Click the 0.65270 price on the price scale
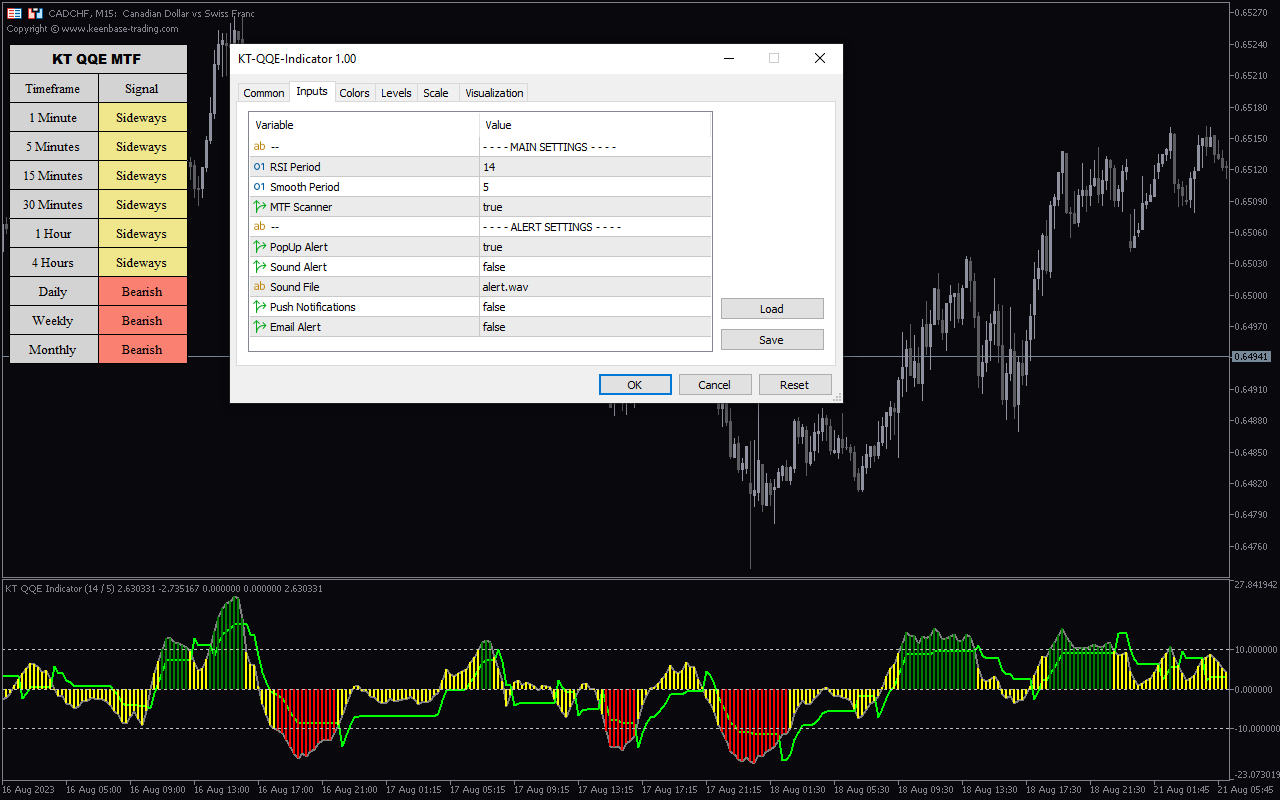 pyautogui.click(x=1253, y=13)
